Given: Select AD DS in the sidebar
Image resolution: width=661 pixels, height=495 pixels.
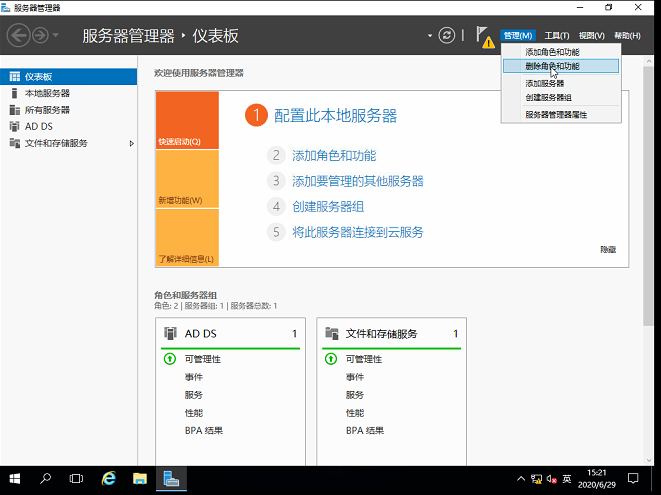Looking at the screenshot, I should pos(68,126).
